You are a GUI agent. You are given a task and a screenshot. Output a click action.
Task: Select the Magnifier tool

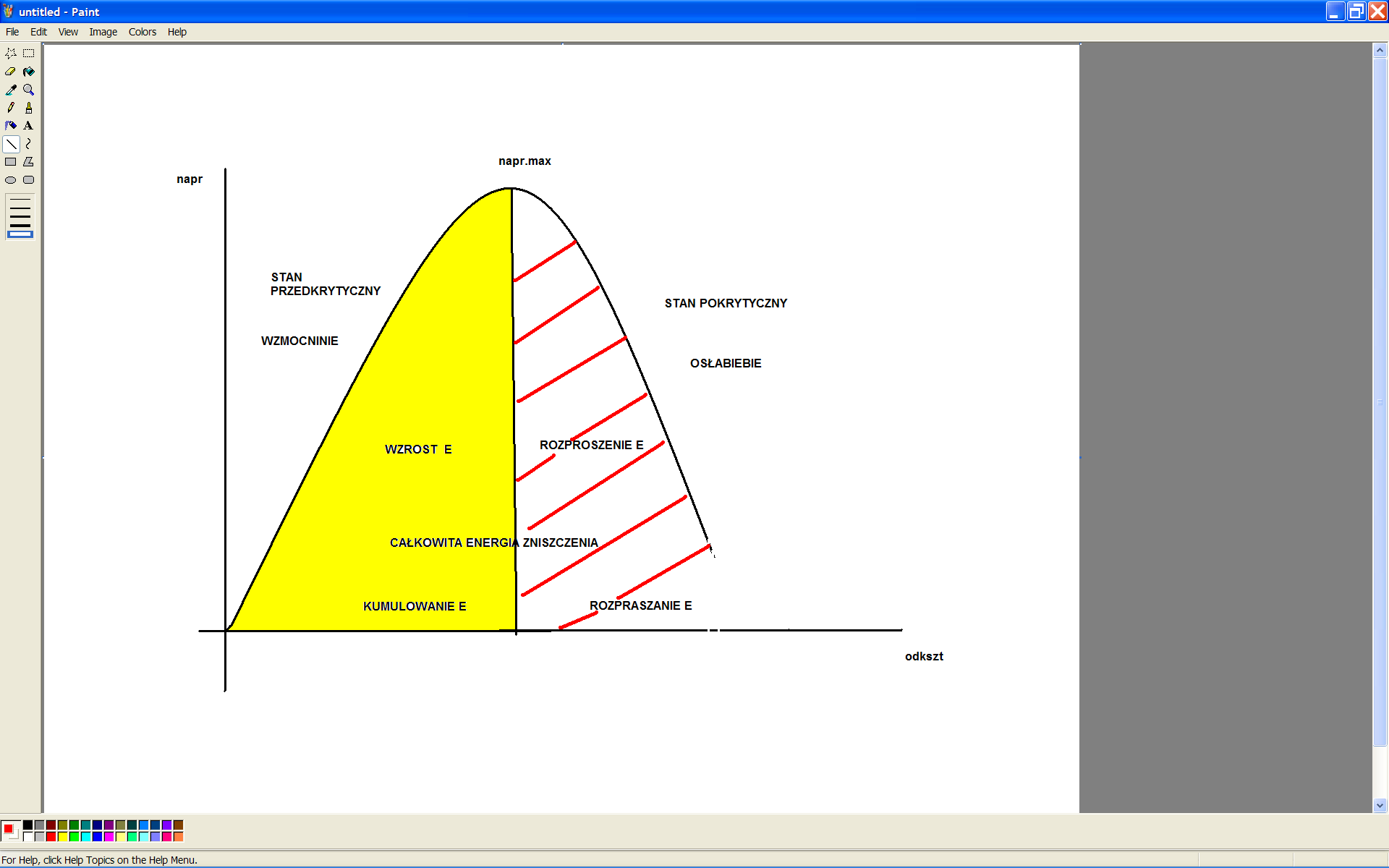pyautogui.click(x=29, y=90)
